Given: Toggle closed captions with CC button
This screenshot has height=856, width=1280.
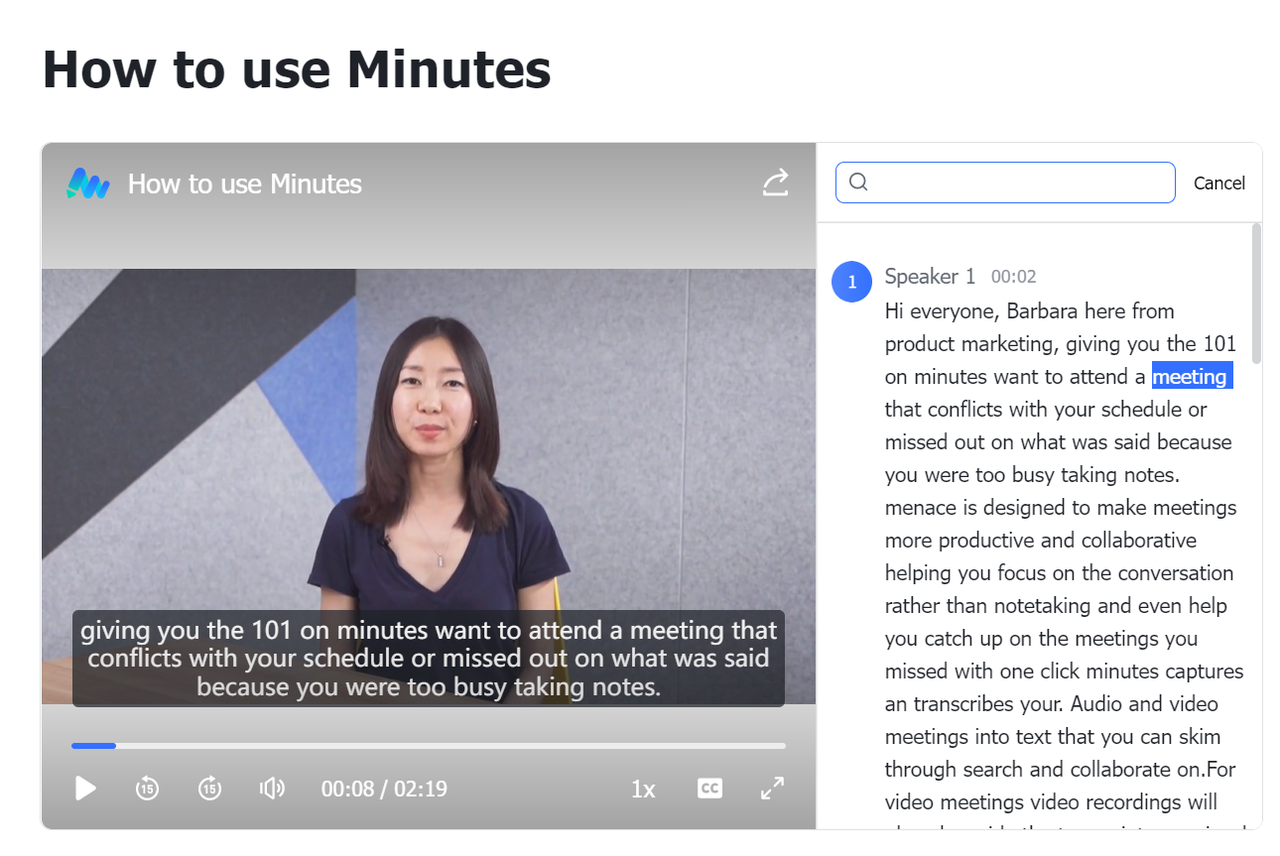Looking at the screenshot, I should coord(709,788).
